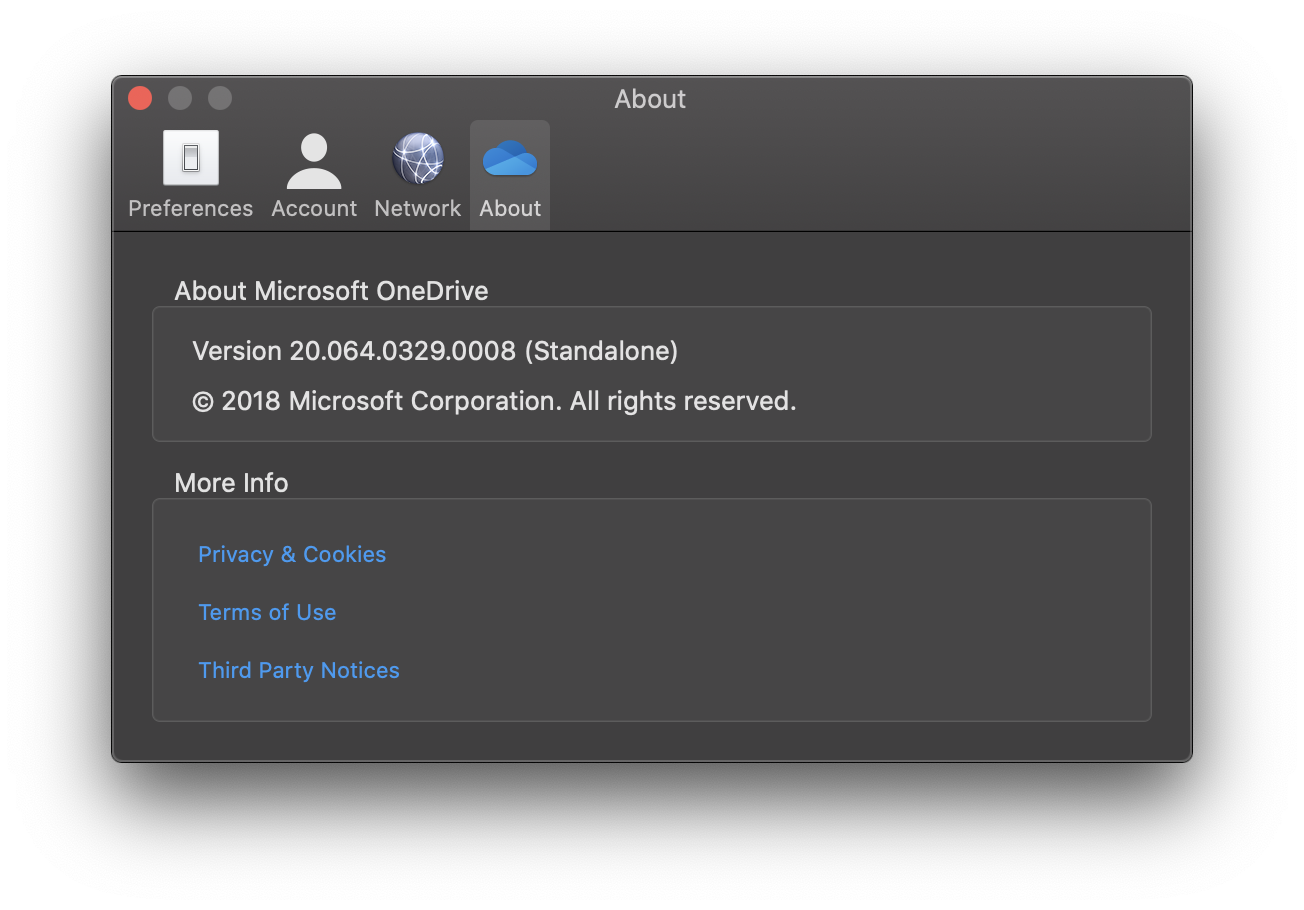
Task: Click the About tab label
Action: click(x=510, y=208)
